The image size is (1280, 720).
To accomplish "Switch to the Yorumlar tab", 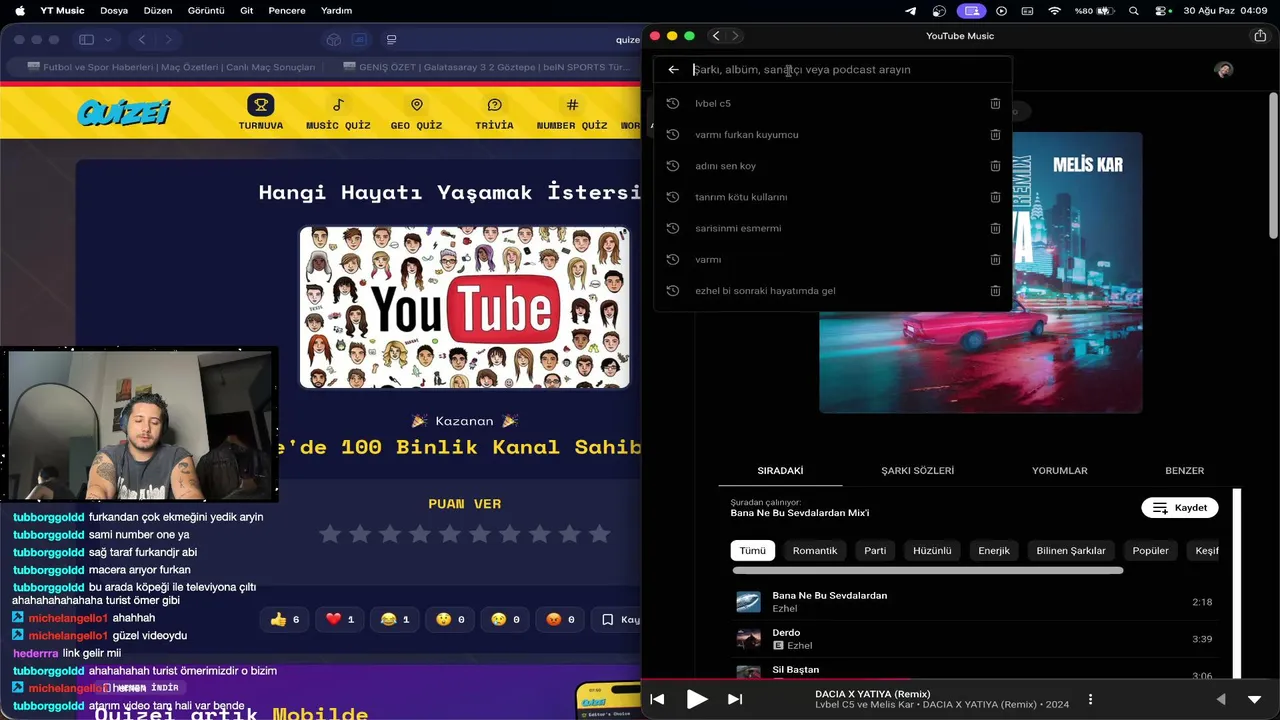I will coord(1059,471).
